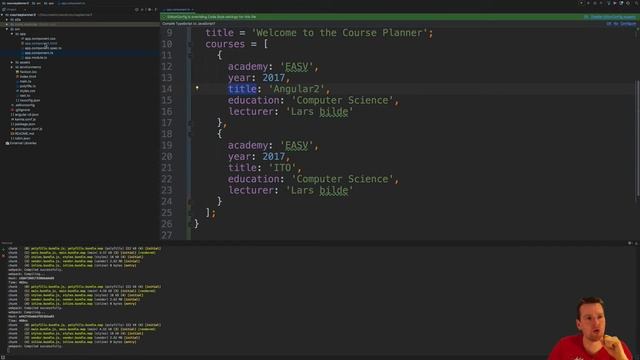This screenshot has width=640, height=360.
Task: Click year value 2017 on line 13
Action: 273,78
